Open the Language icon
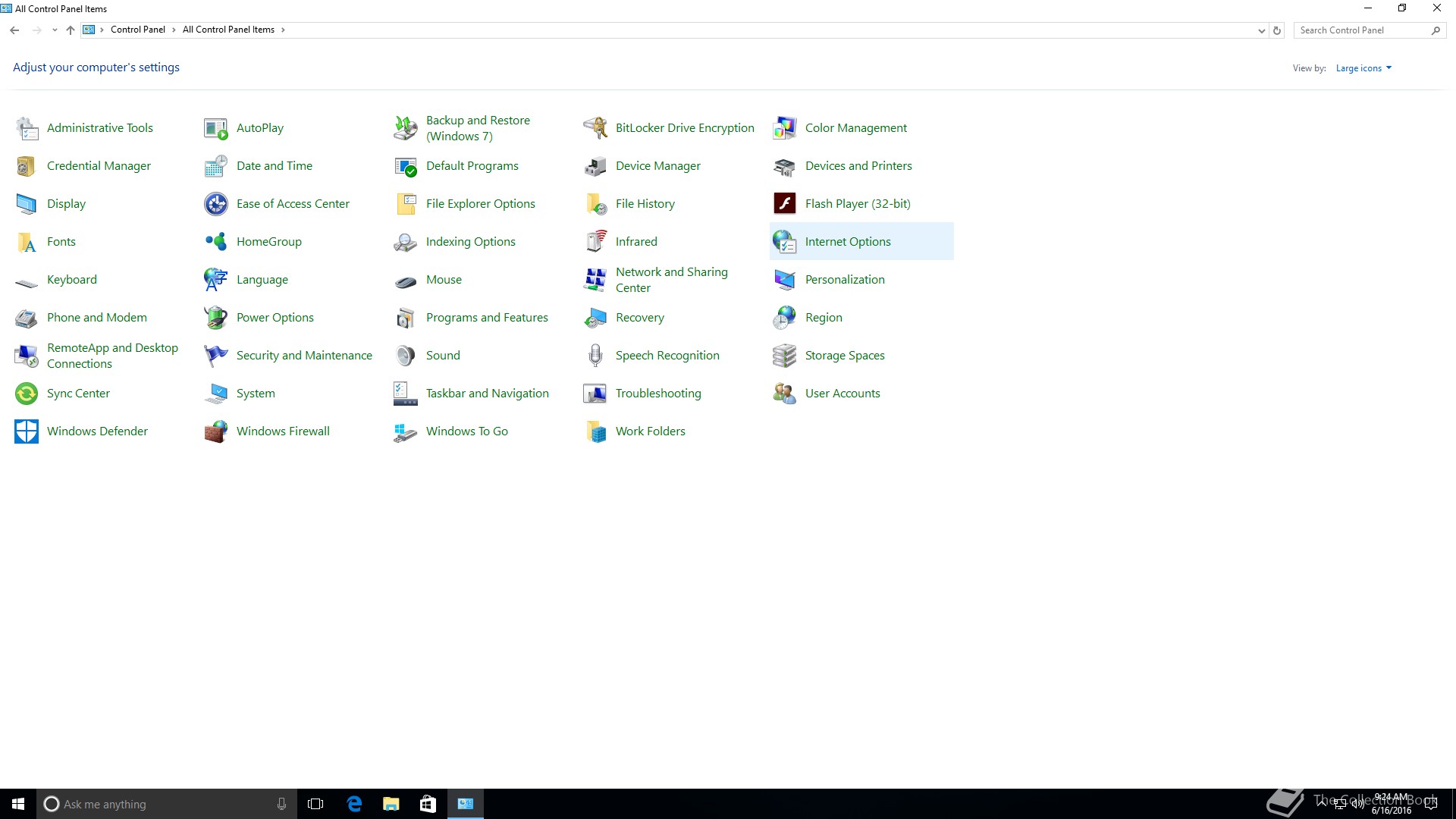The image size is (1456, 819). click(216, 280)
